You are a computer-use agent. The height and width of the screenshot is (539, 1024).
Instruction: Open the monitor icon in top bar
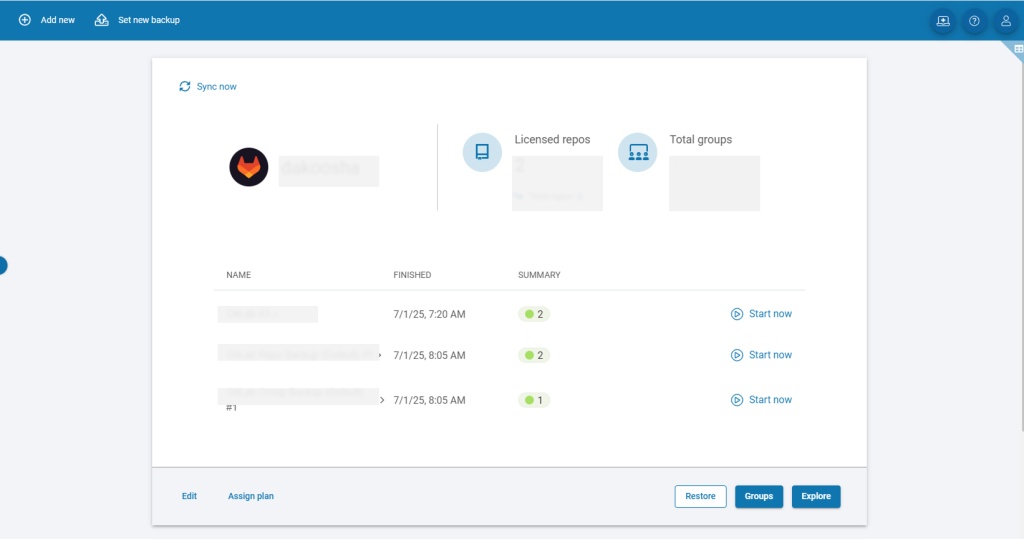pyautogui.click(x=943, y=21)
